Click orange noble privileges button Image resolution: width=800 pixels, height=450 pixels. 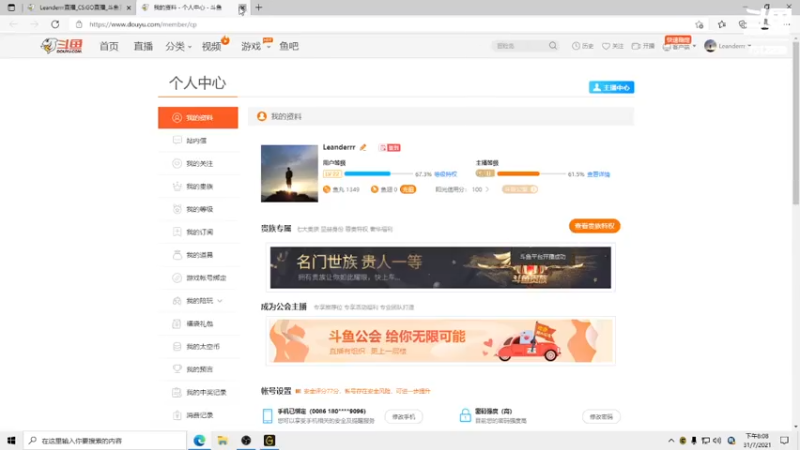tap(594, 226)
